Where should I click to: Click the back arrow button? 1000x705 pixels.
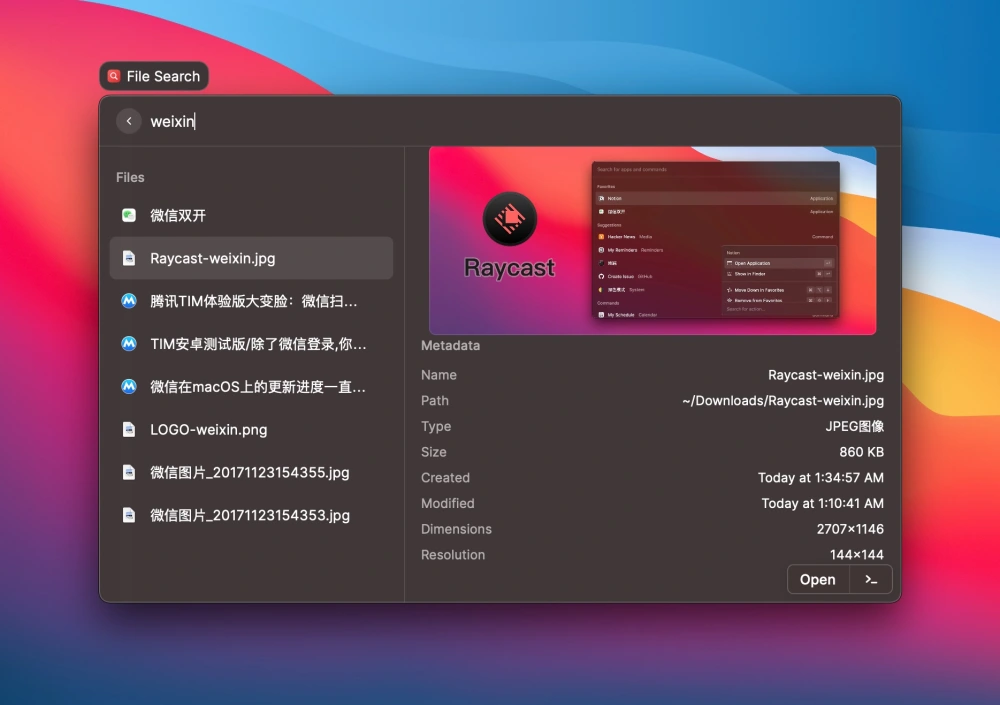[129, 121]
